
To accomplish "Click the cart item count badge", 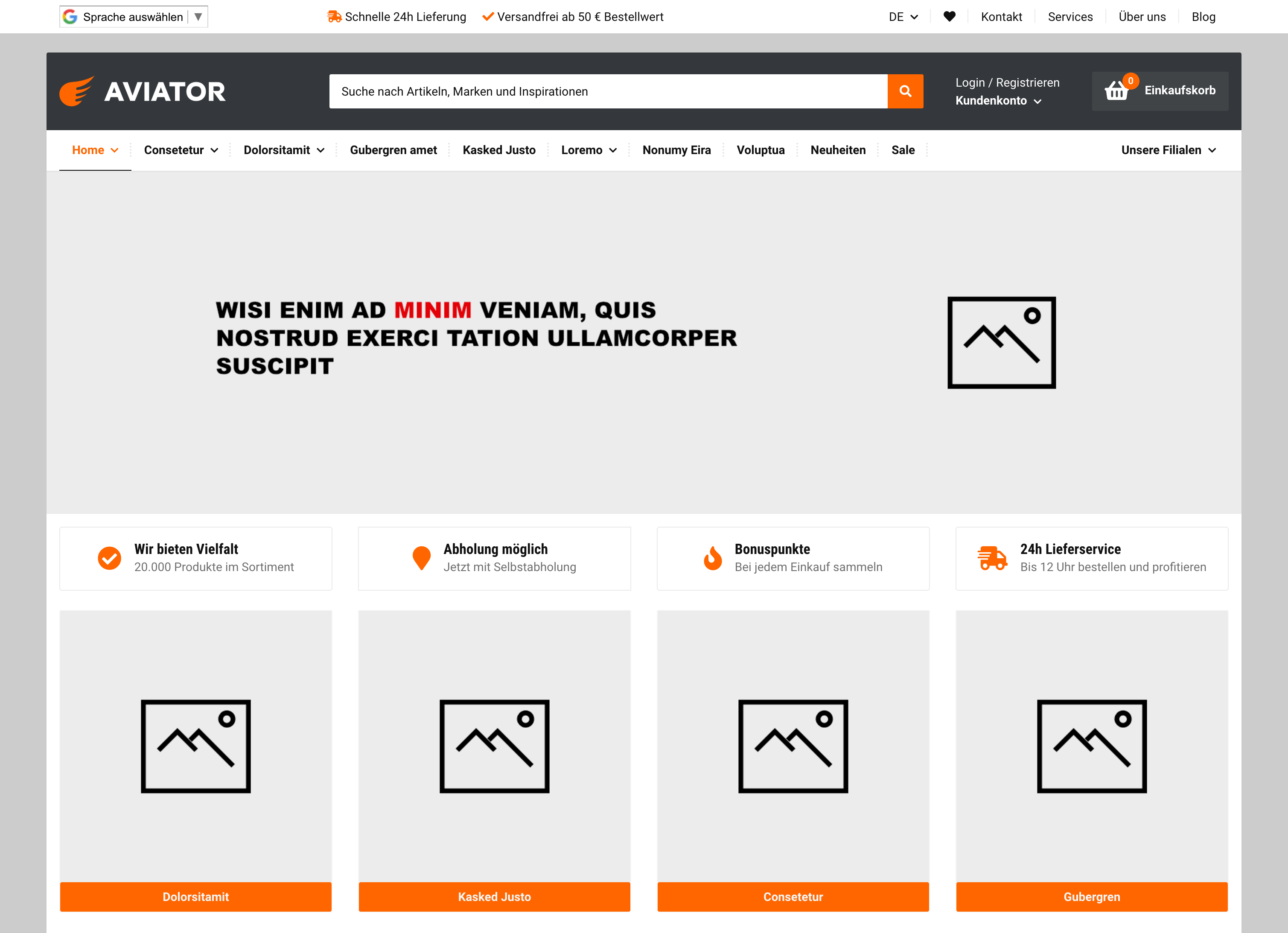I will pyautogui.click(x=1130, y=81).
